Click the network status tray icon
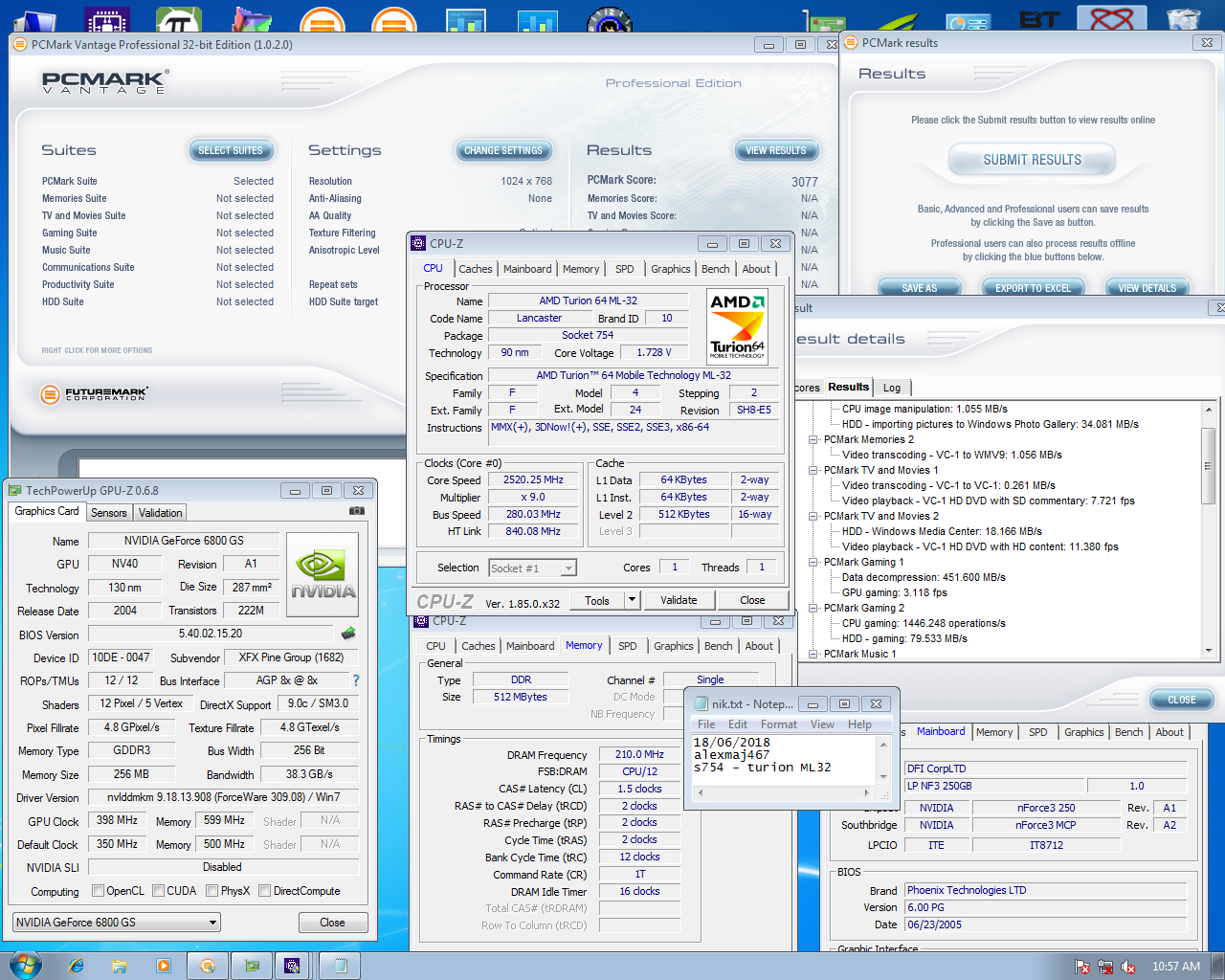The image size is (1225, 980). 1105,967
